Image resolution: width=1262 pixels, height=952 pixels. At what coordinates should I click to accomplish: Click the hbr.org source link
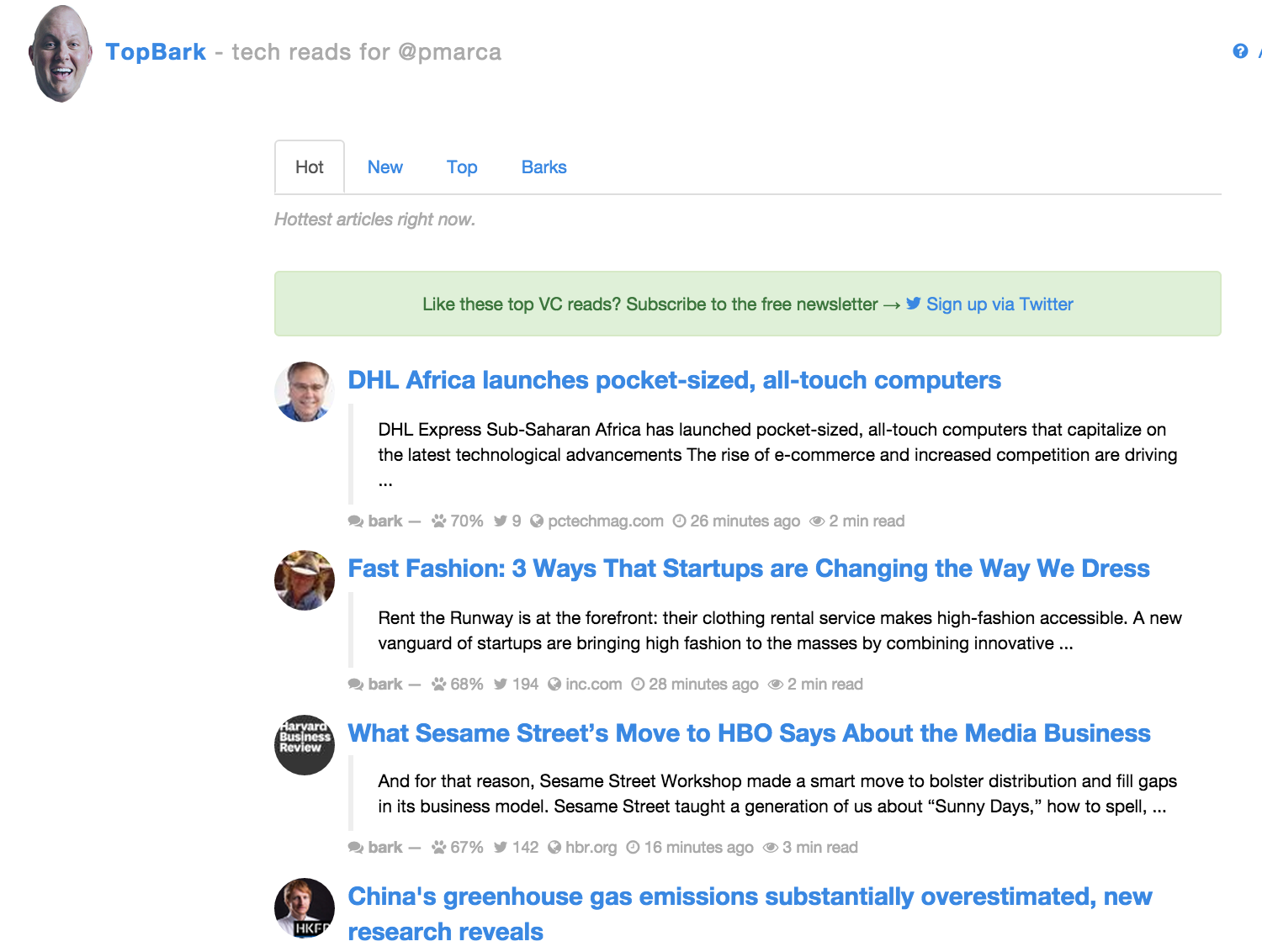pyautogui.click(x=591, y=848)
